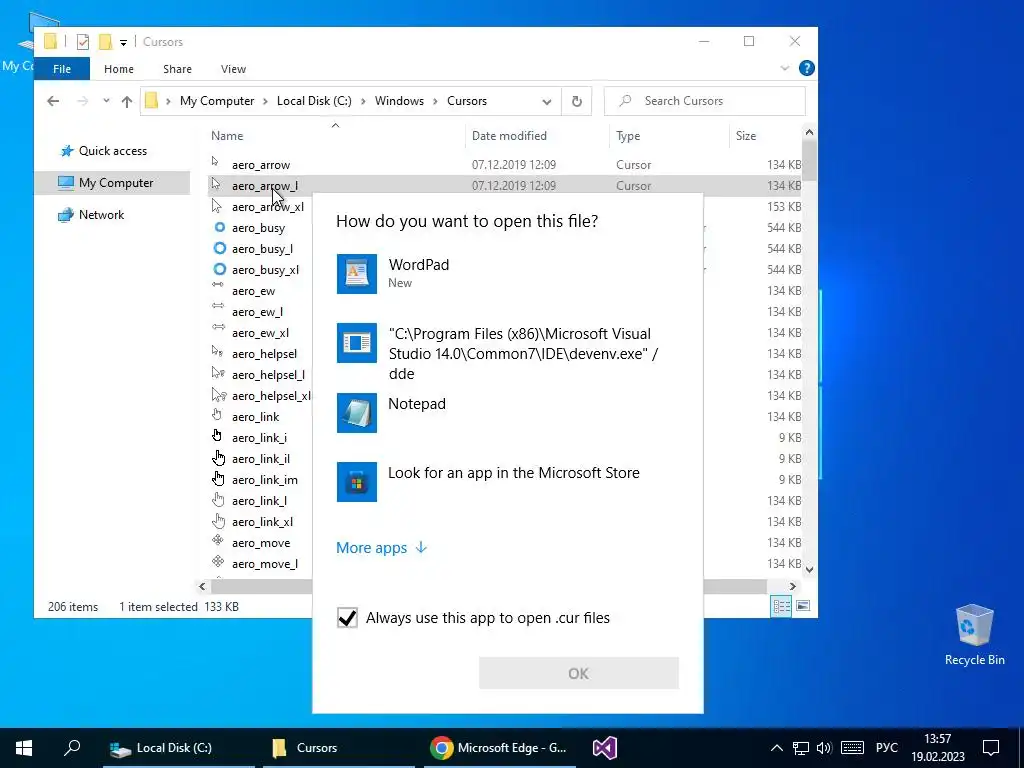
Task: Confirm with the OK button
Action: pos(579,673)
